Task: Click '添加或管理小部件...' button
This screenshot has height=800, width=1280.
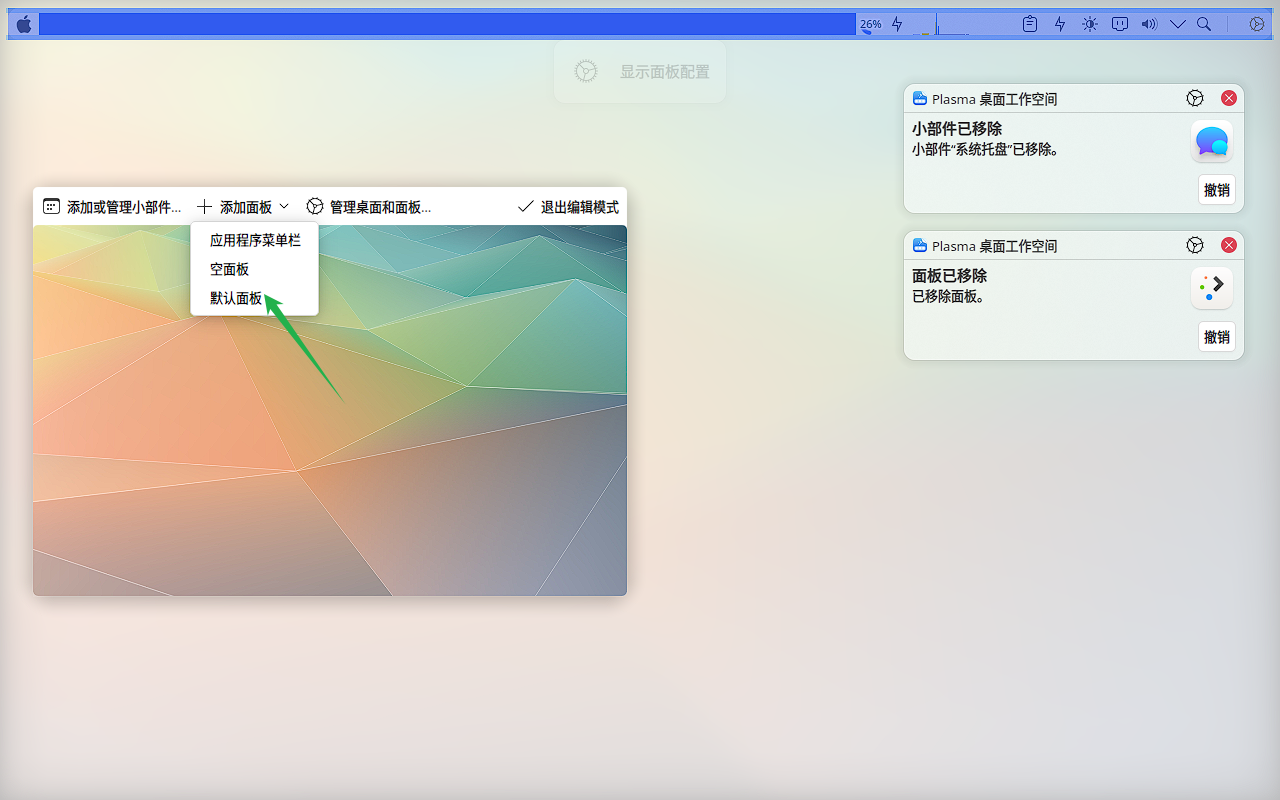Action: pos(112,207)
